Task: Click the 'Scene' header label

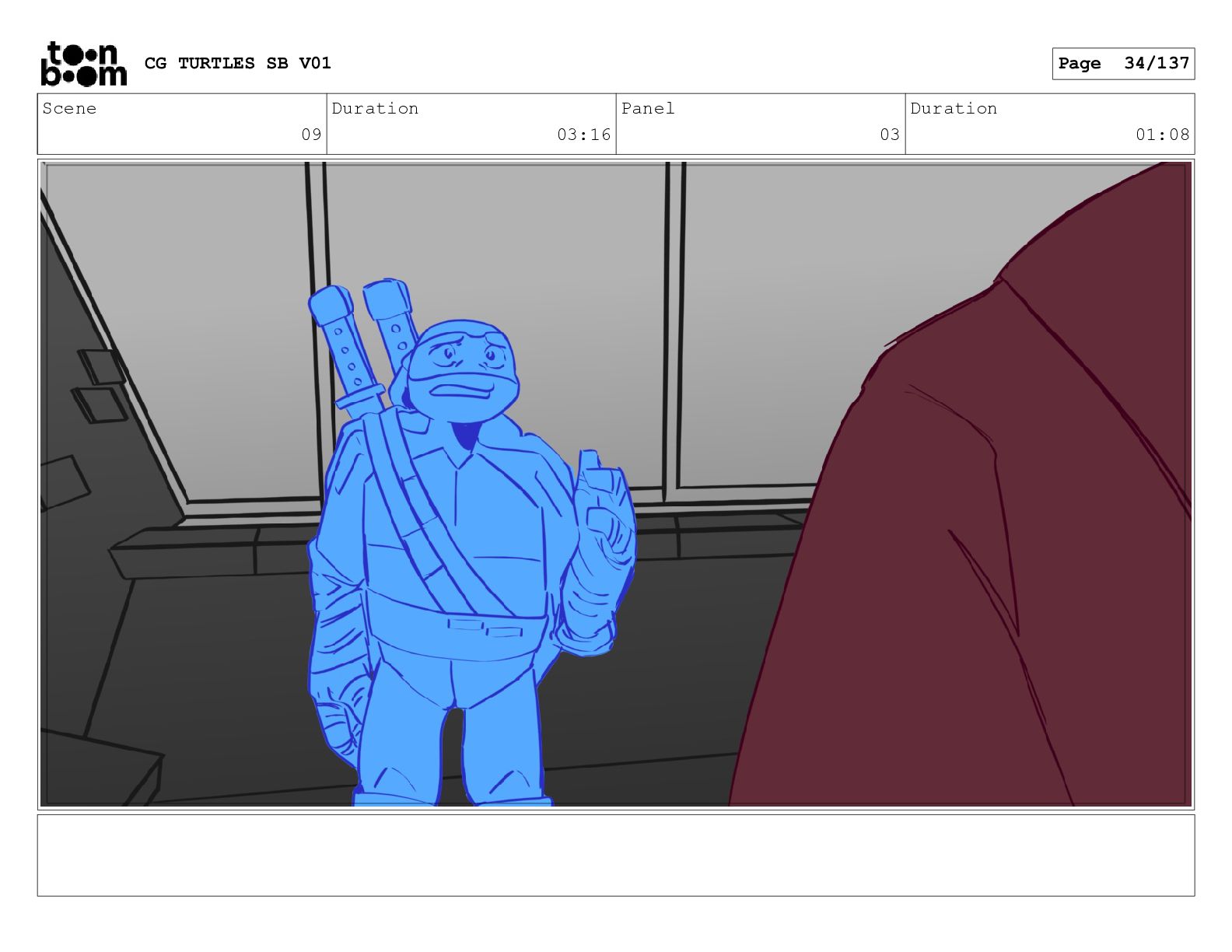Action: 70,109
